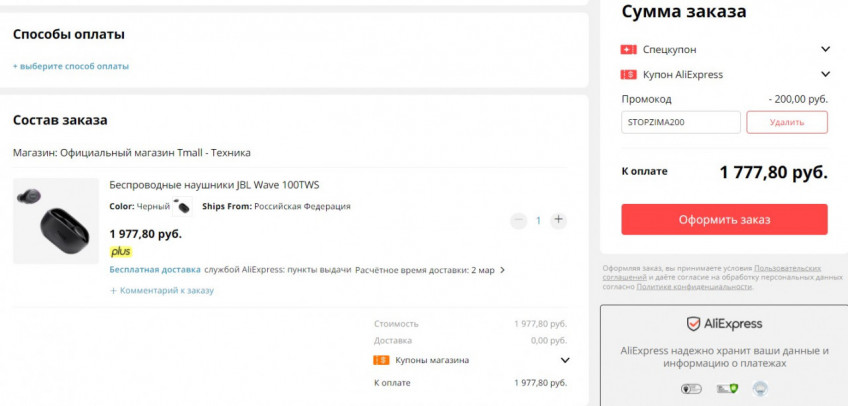Click the Доставка 0,00 руб. value
Image resolution: width=848 pixels, height=406 pixels.
[x=549, y=341]
